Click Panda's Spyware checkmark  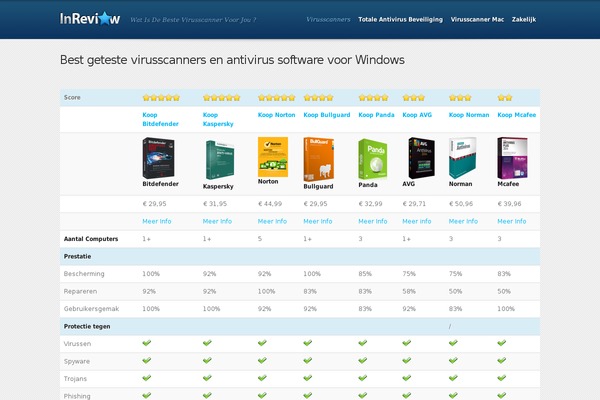click(x=363, y=360)
